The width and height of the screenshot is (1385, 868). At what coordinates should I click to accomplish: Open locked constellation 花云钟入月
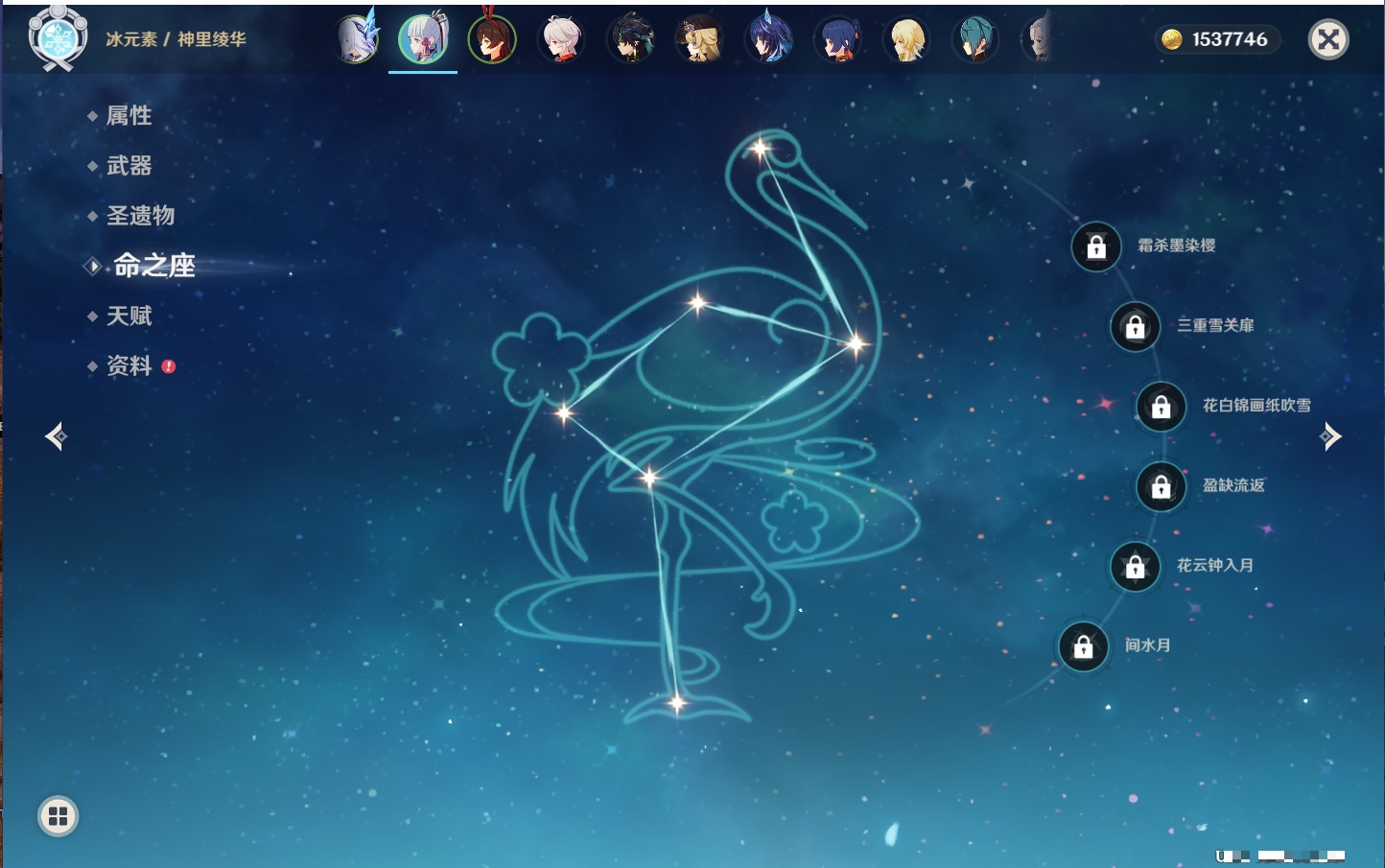click(x=1136, y=566)
